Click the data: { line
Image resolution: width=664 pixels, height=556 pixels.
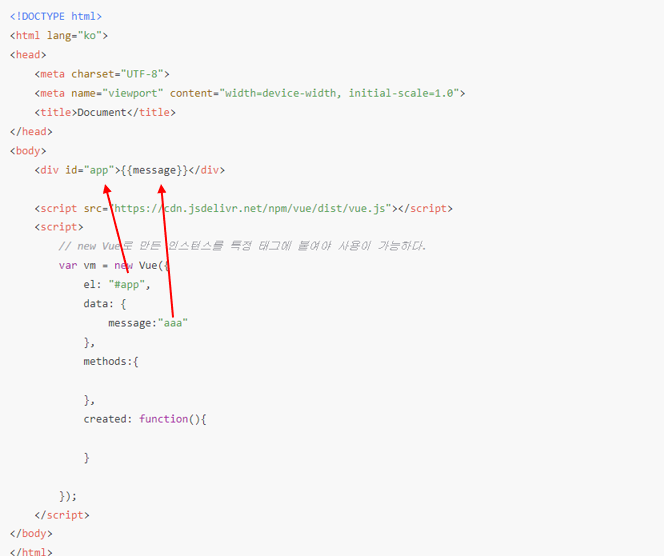pos(105,304)
